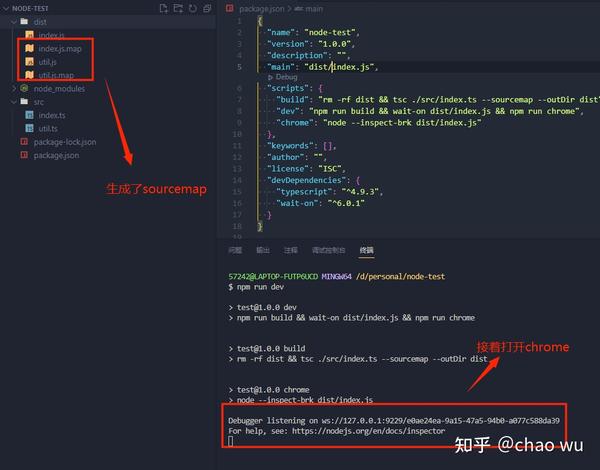
Task: Click the util.ts TypeScript file icon
Action: click(x=29, y=128)
